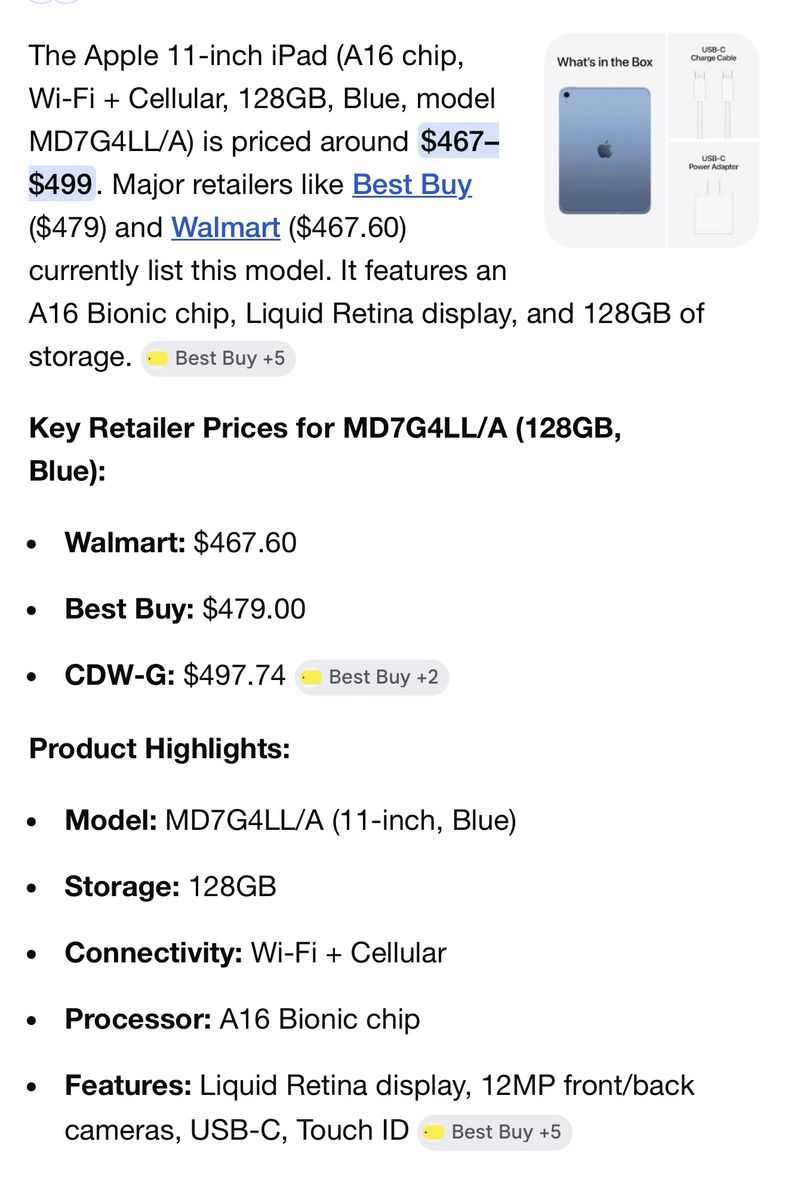This screenshot has height=1200, width=788.
Task: Click yellow tag icon beside CDW-G price
Action: 311,677
